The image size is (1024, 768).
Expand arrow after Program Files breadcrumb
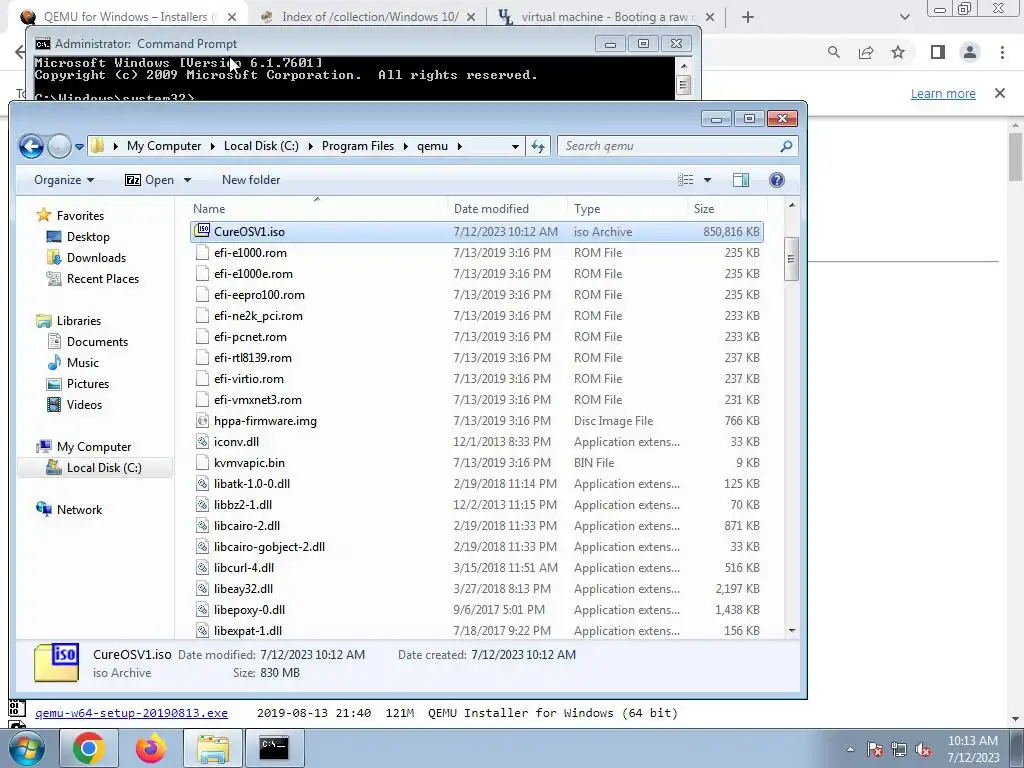click(x=406, y=146)
